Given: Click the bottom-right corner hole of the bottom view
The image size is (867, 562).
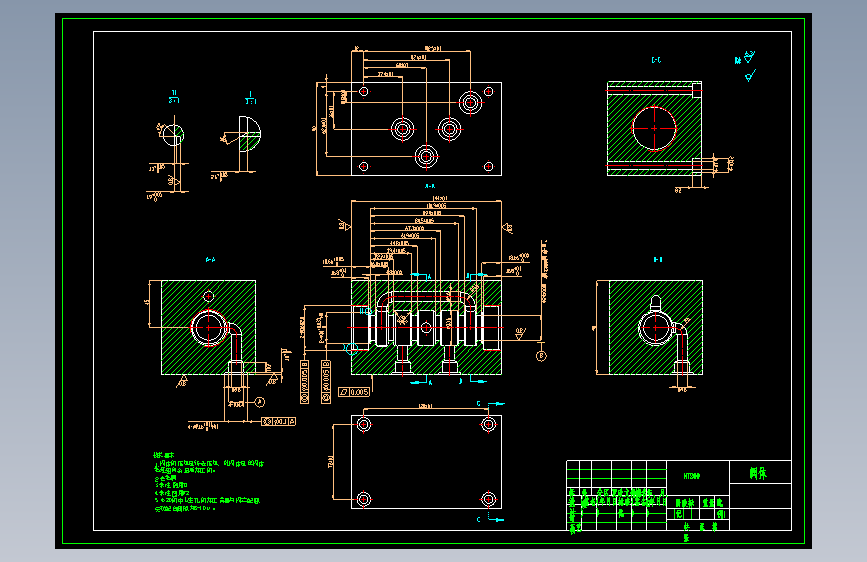Looking at the screenshot, I should 488,499.
